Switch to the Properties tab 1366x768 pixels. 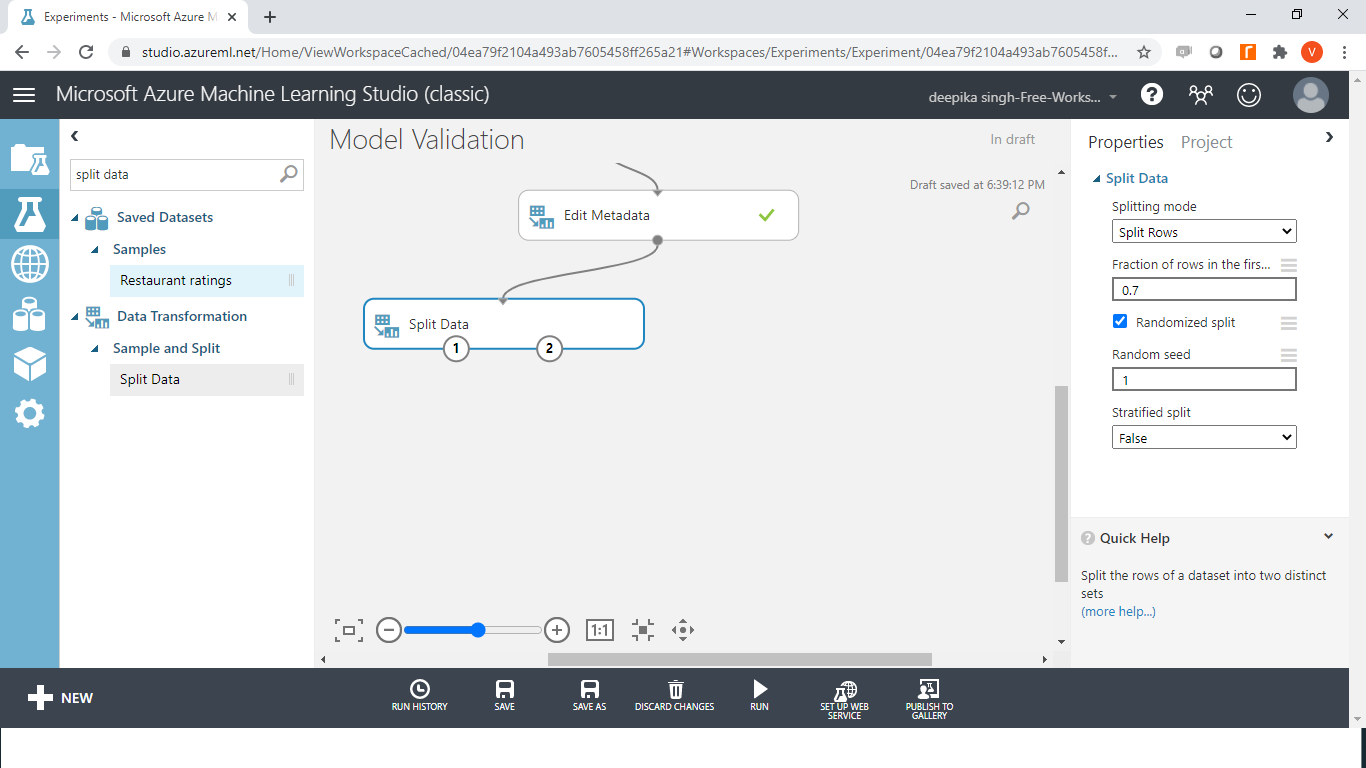pos(1126,142)
